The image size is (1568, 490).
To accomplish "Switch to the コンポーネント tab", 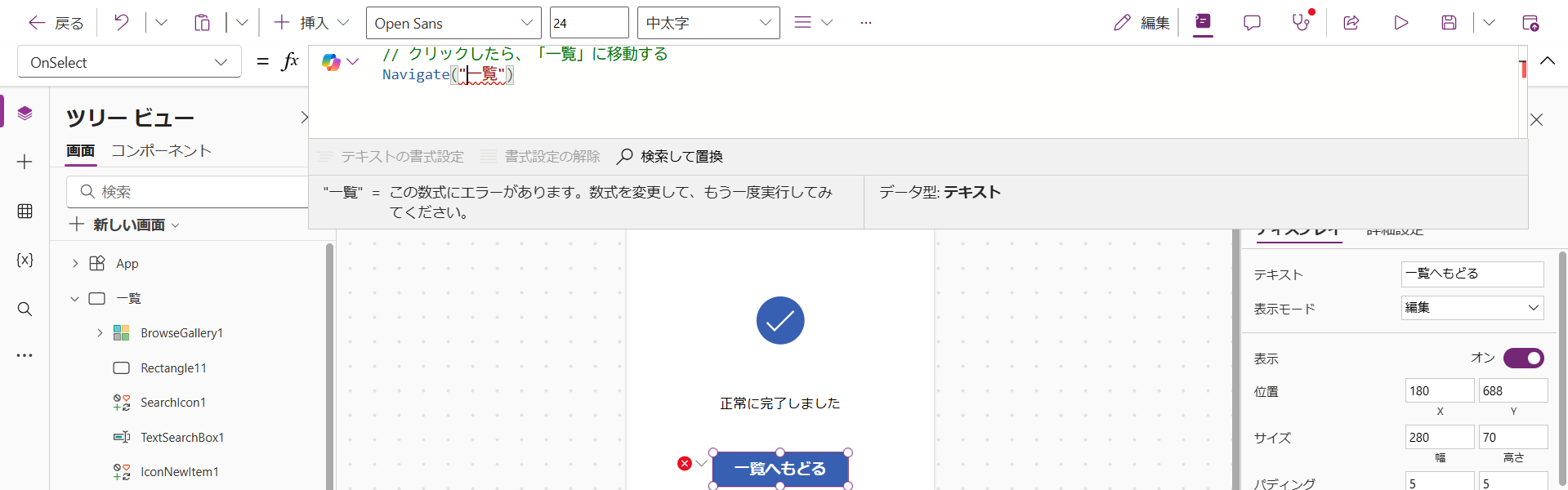I will [162, 151].
